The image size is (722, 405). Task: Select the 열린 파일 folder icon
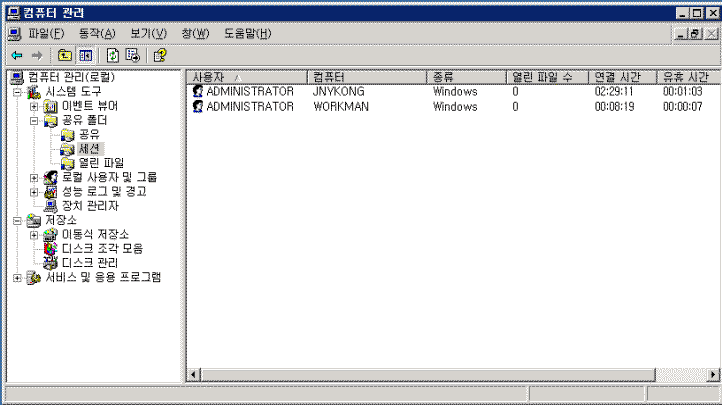tap(67, 163)
